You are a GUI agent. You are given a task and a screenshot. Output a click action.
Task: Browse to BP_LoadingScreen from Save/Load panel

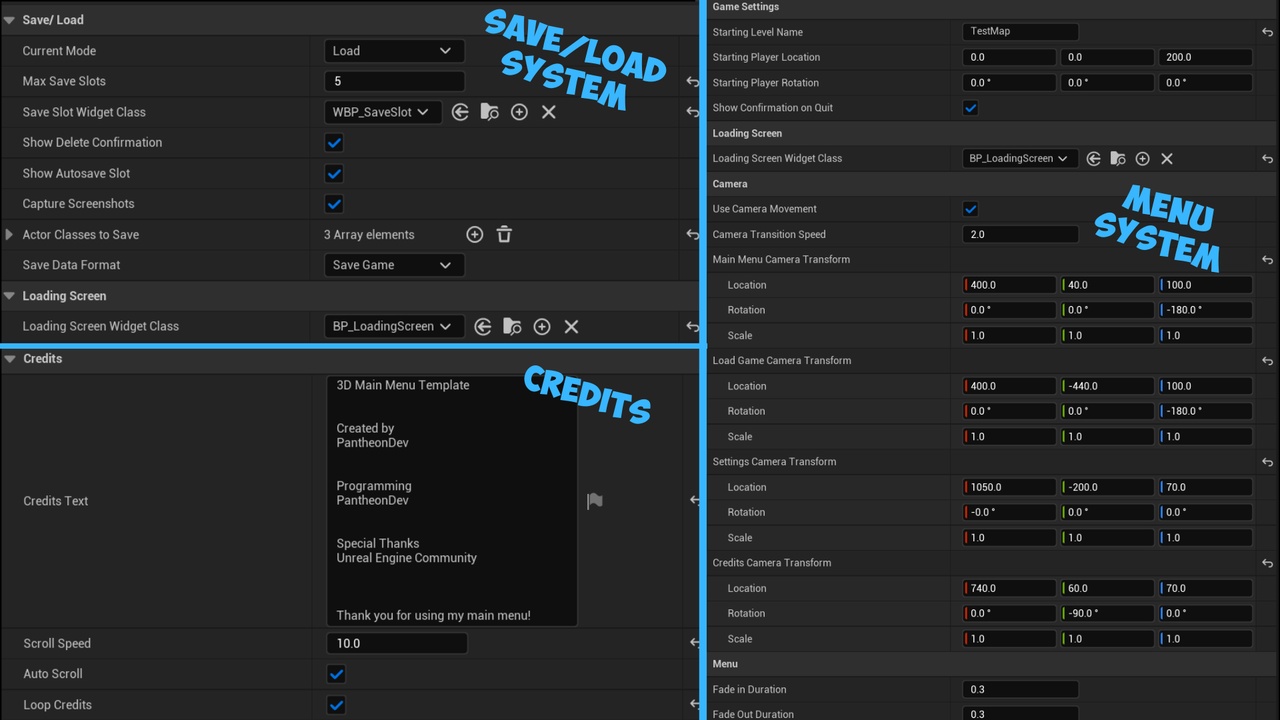tap(512, 326)
